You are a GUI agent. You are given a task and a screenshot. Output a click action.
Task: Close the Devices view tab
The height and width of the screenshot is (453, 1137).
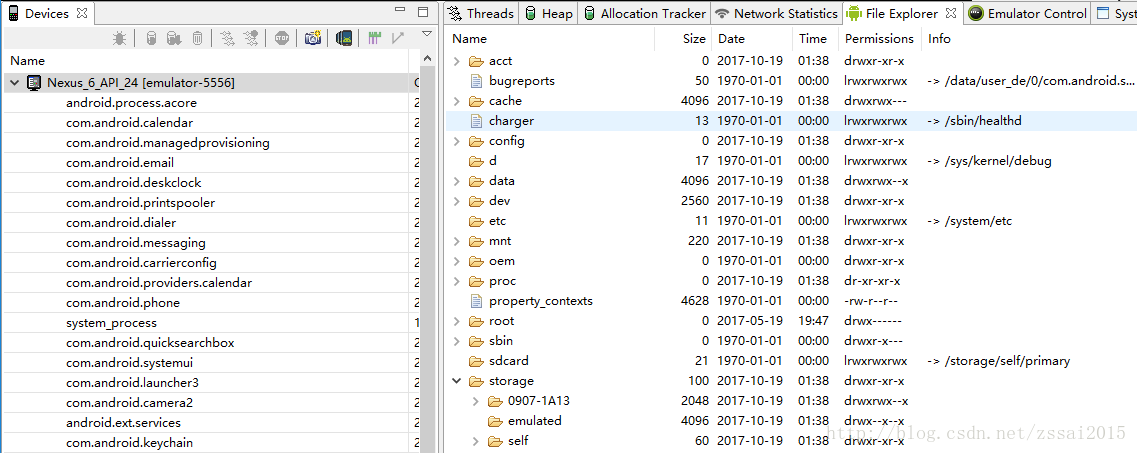click(81, 13)
